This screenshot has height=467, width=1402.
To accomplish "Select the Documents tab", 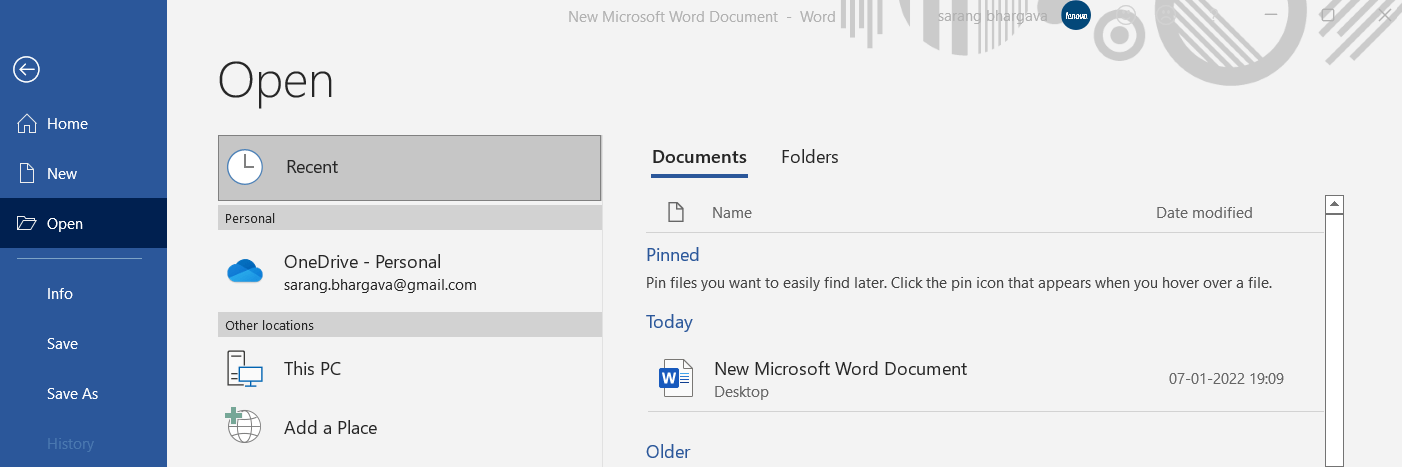I will point(699,157).
